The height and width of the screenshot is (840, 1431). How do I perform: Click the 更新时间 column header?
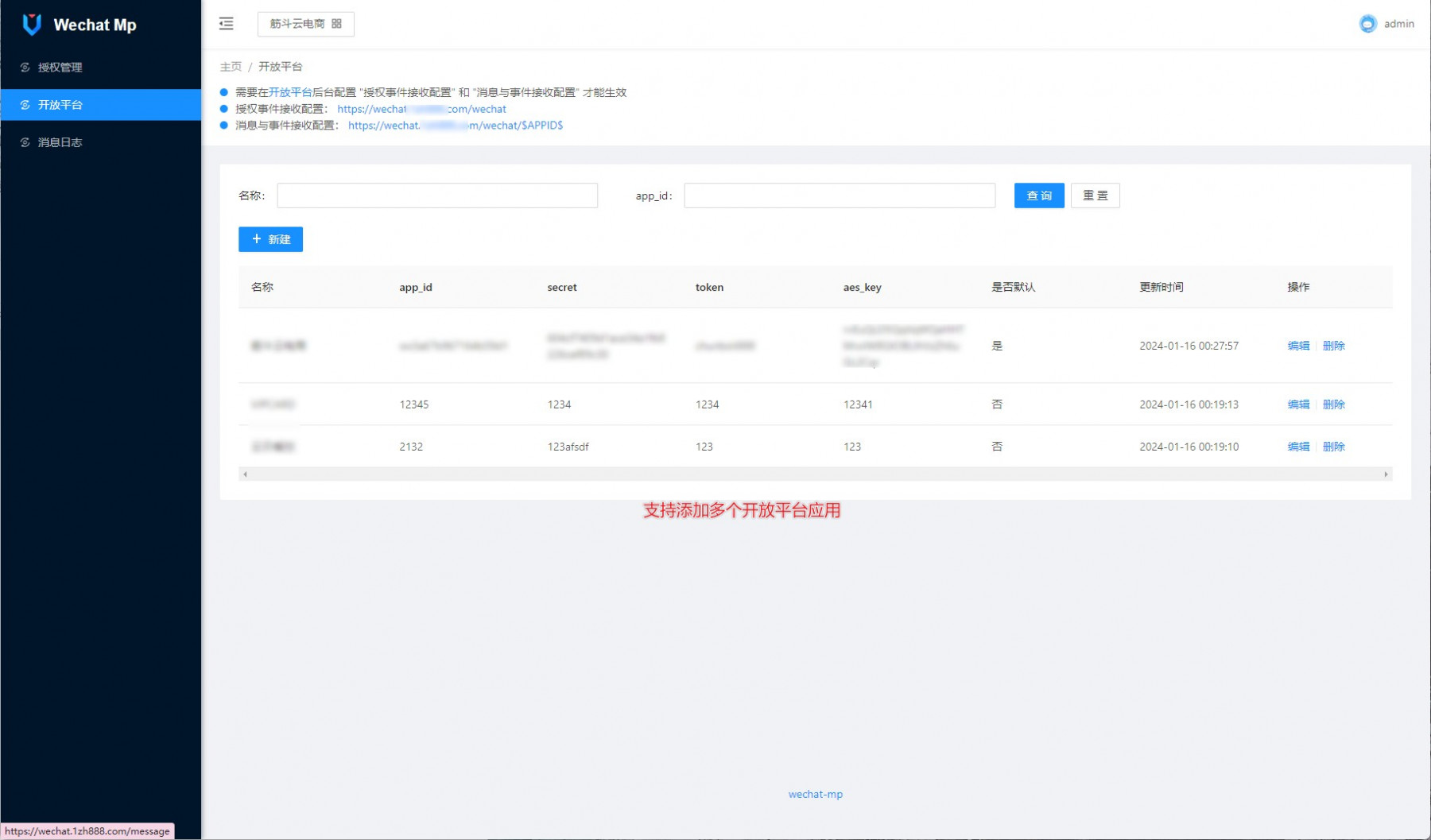(x=1161, y=287)
